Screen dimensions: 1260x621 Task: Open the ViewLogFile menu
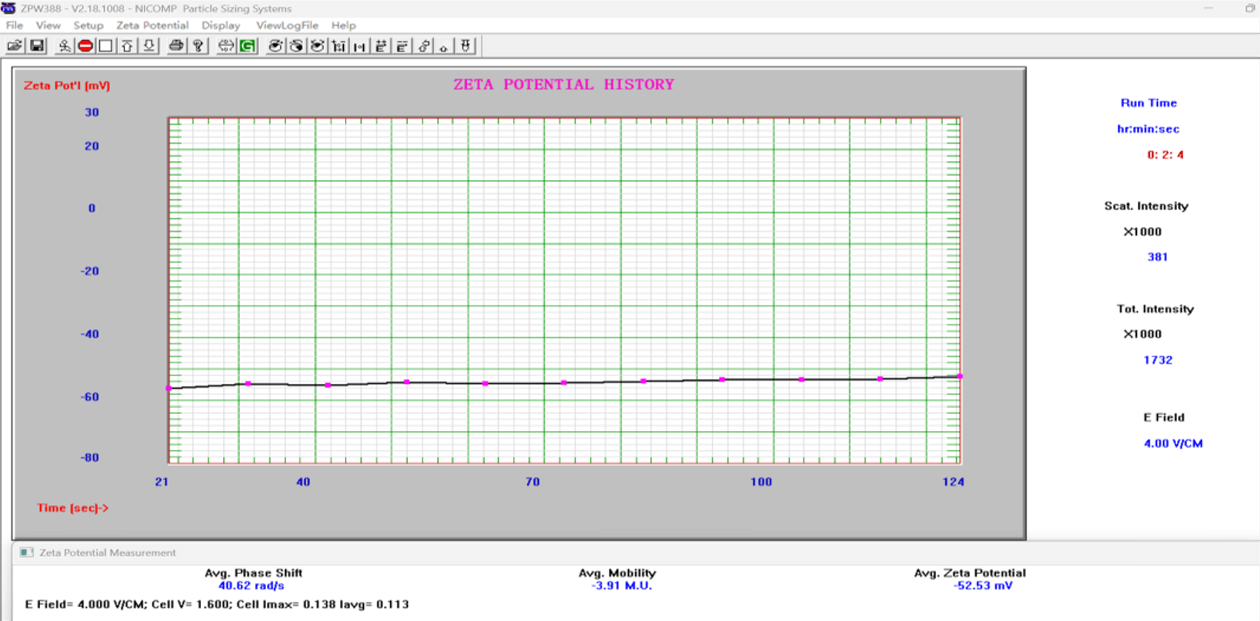pyautogui.click(x=287, y=25)
